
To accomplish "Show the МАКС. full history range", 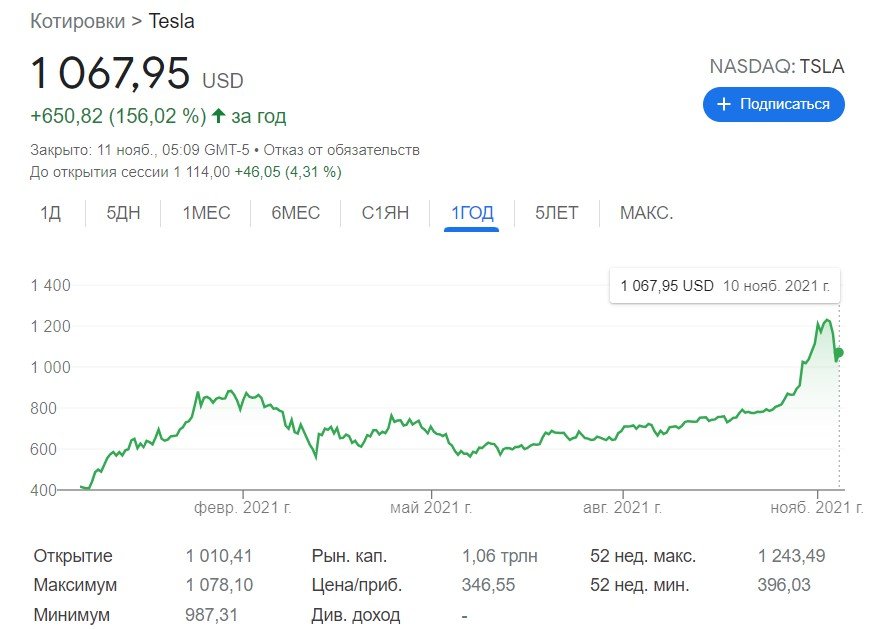I will [646, 213].
